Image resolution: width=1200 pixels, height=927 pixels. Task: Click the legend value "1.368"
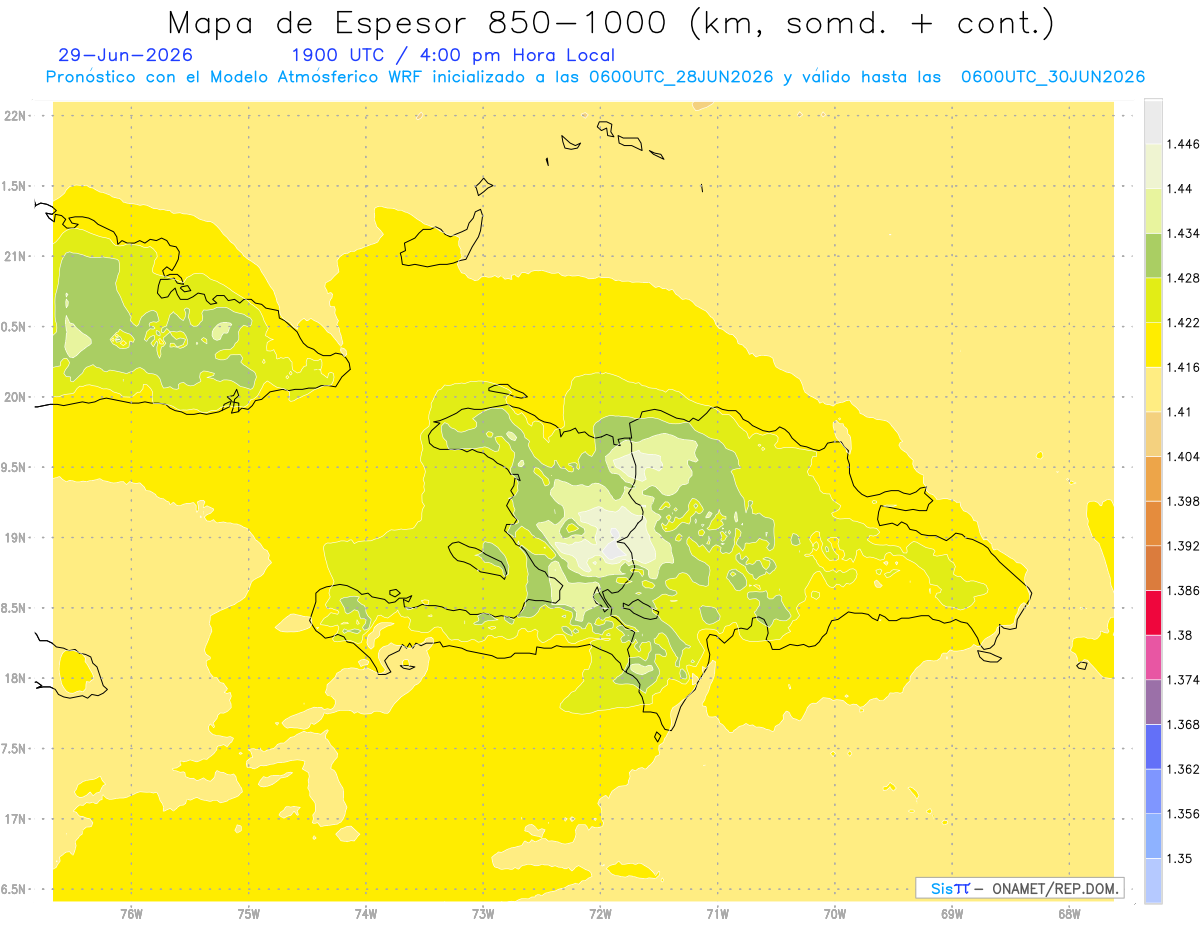1182,724
